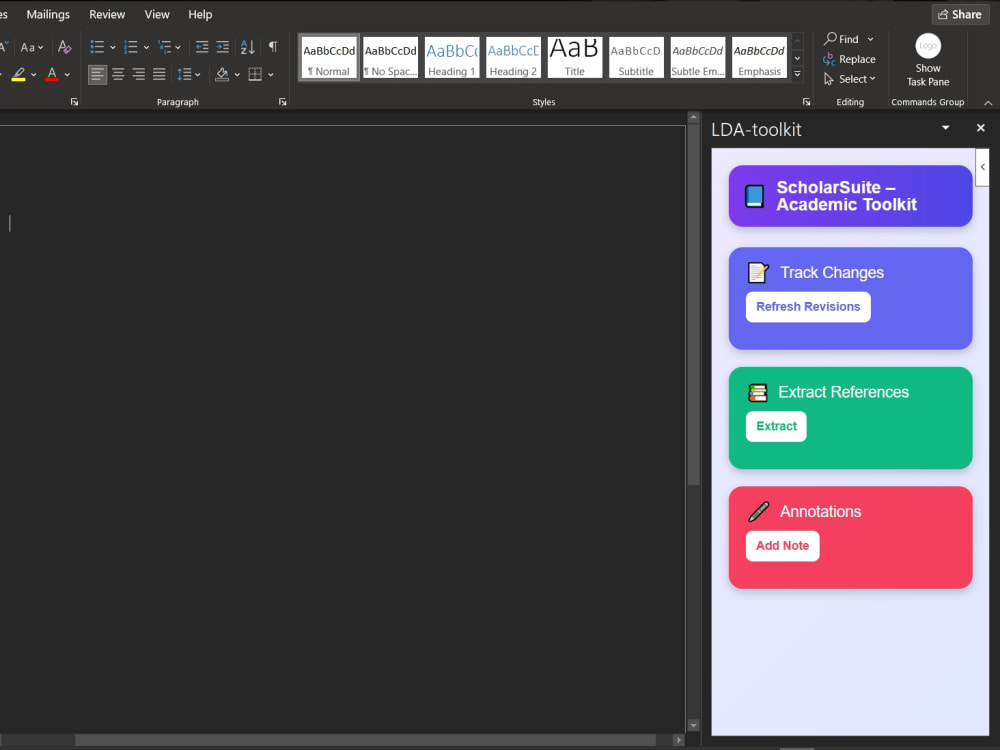Viewport: 1000px width, 750px height.
Task: Start a numbered list
Action: tap(131, 47)
